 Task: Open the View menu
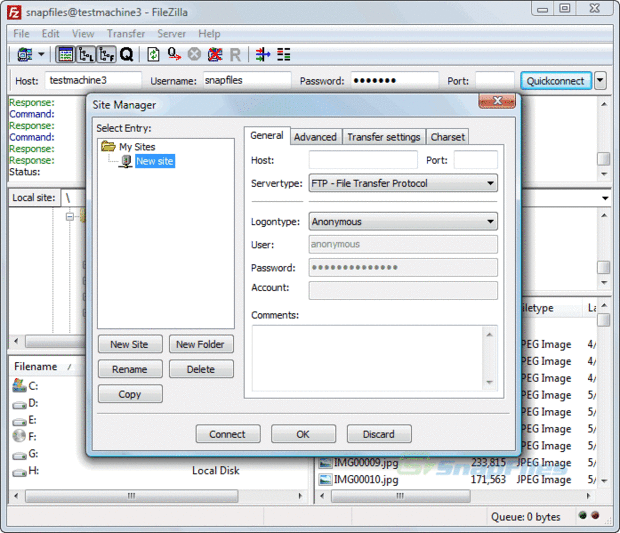pos(83,34)
